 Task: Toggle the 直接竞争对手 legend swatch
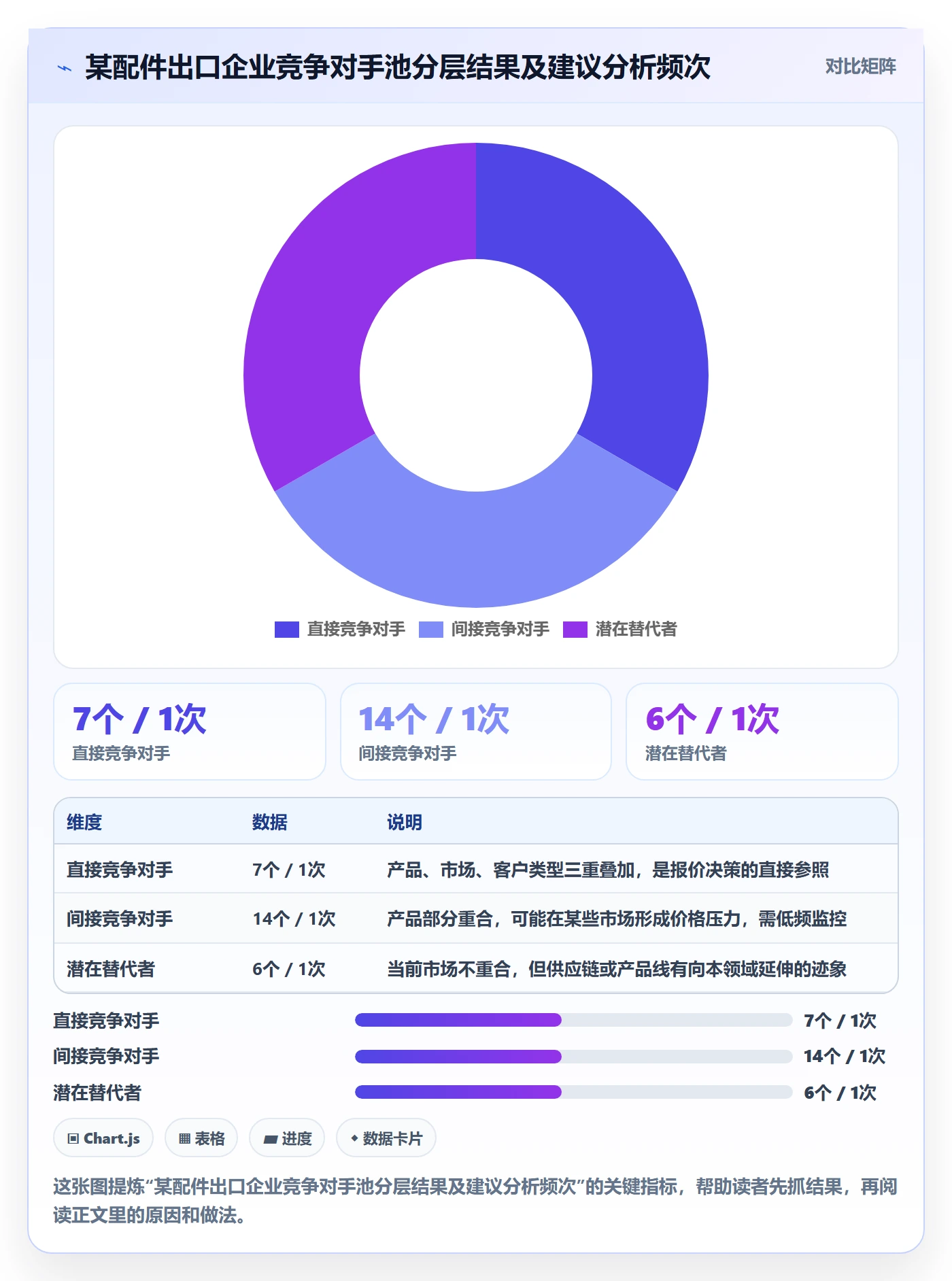[x=286, y=630]
